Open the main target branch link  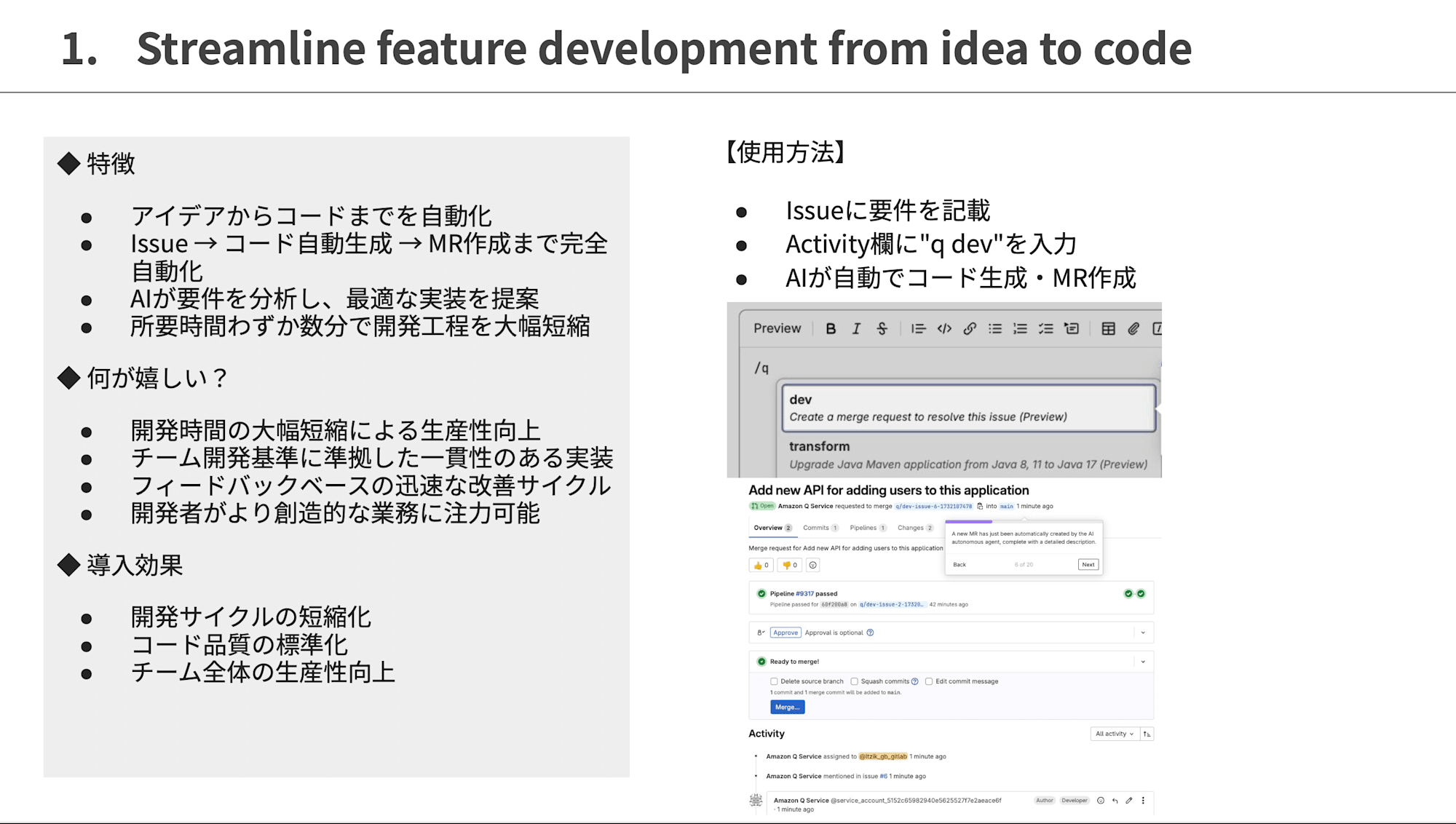[x=1007, y=506]
